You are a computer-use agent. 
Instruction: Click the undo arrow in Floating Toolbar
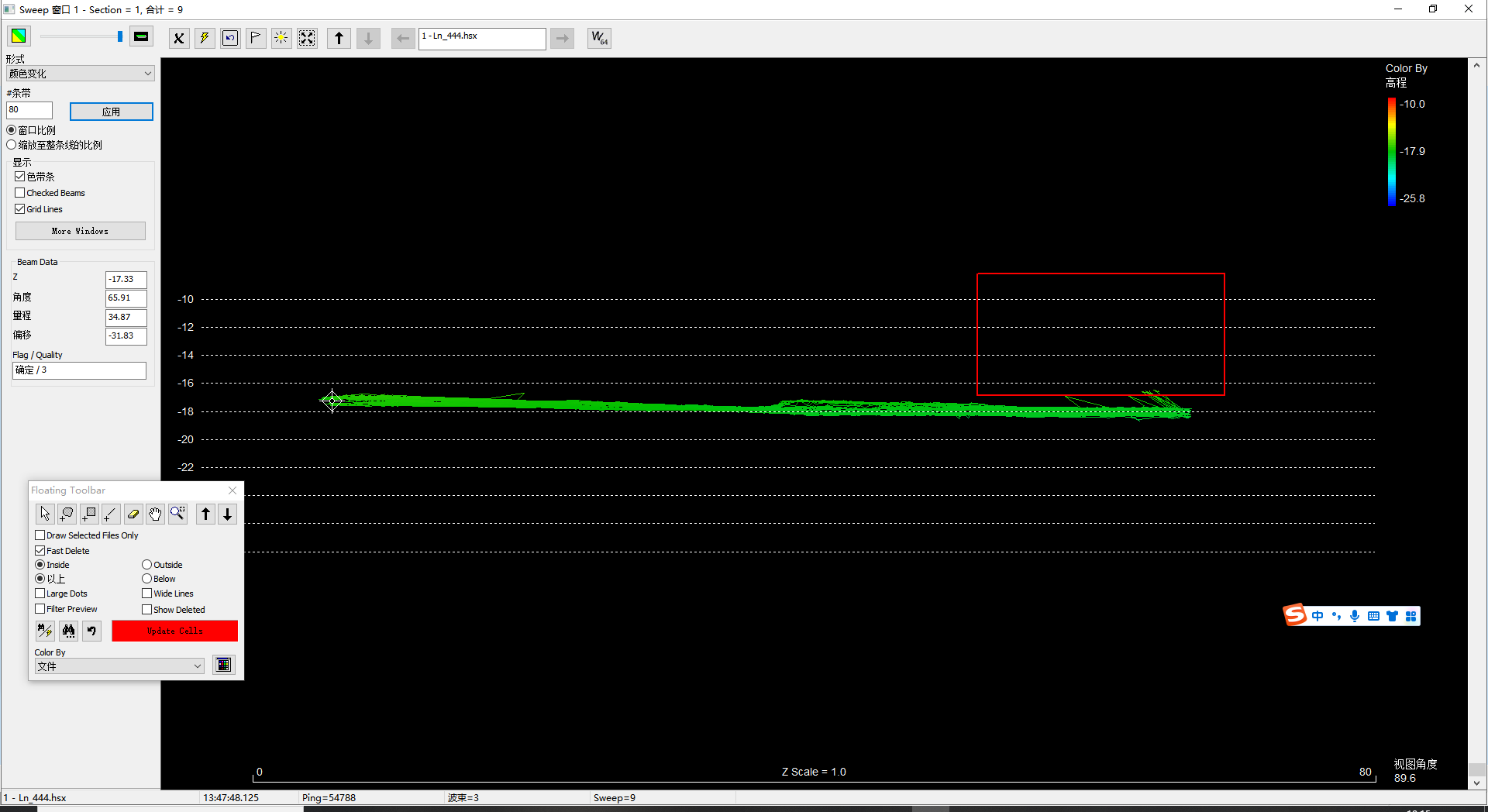[x=91, y=631]
